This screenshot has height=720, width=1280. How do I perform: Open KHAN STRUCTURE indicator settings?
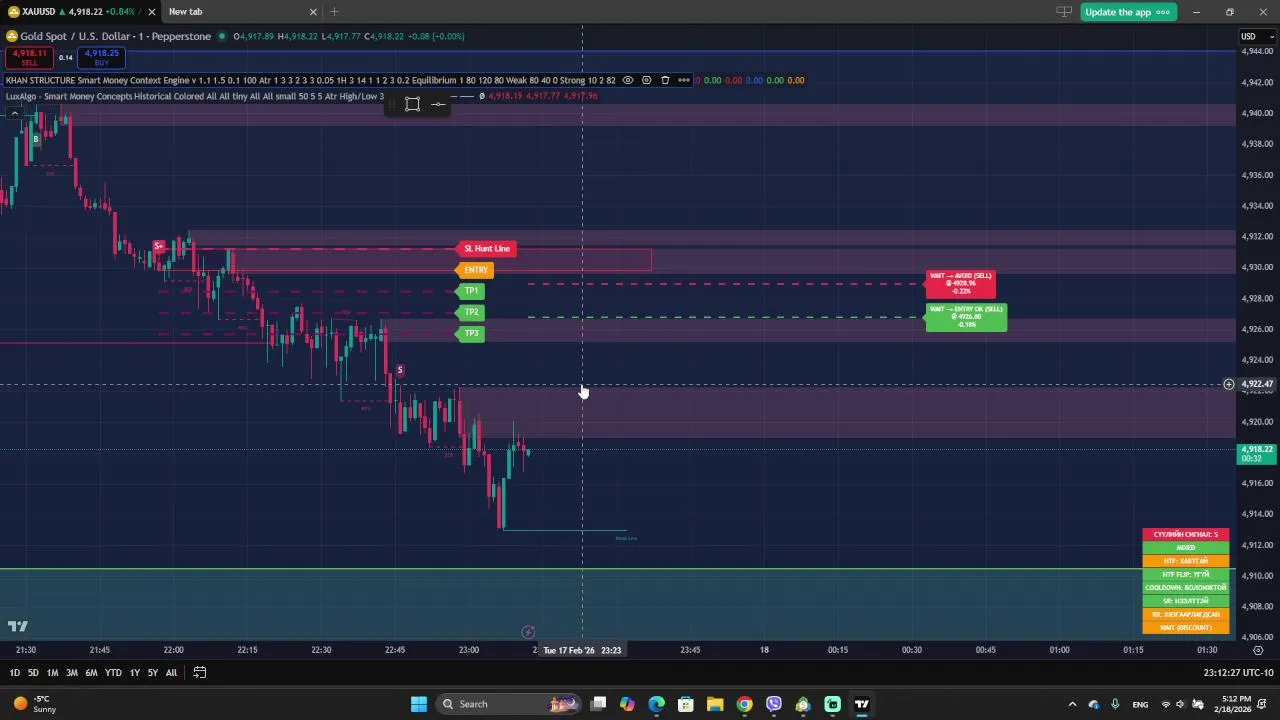646,80
